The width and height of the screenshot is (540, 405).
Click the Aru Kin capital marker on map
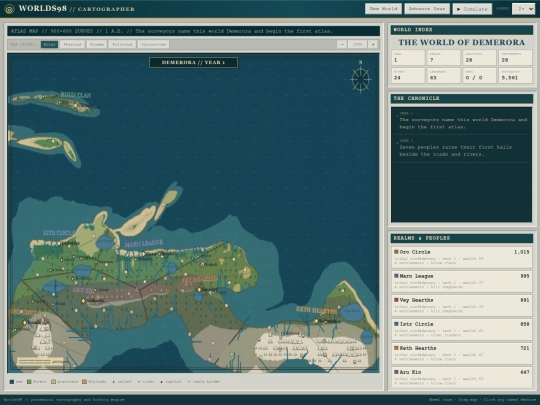coord(83,301)
